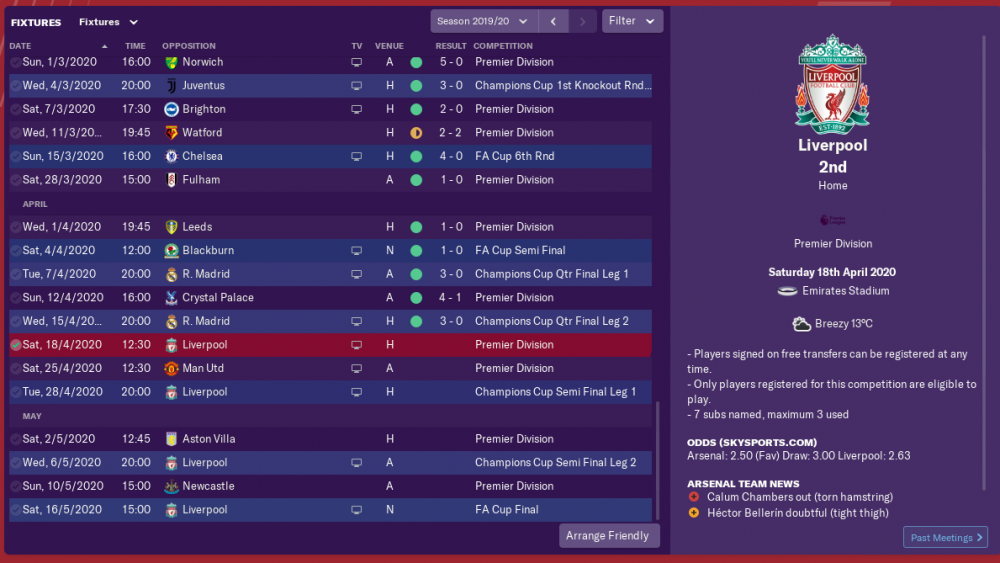Image resolution: width=1000 pixels, height=563 pixels.
Task: Toggle the check mark beside Sat 16/5/2020 fixture
Action: pos(15,510)
